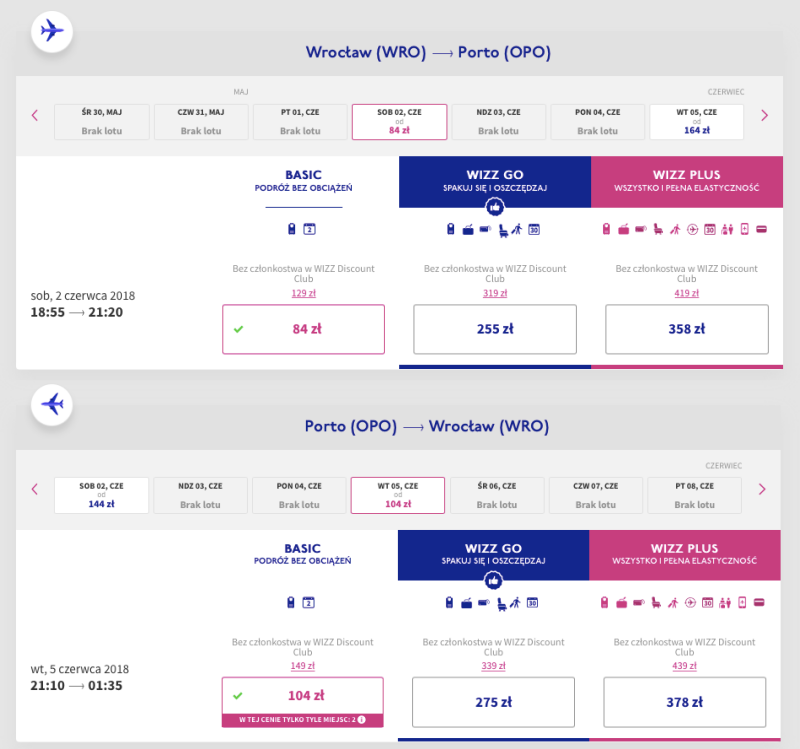Click outbound WIZZ GO seat selection icon
The height and width of the screenshot is (749, 800).
click(503, 231)
